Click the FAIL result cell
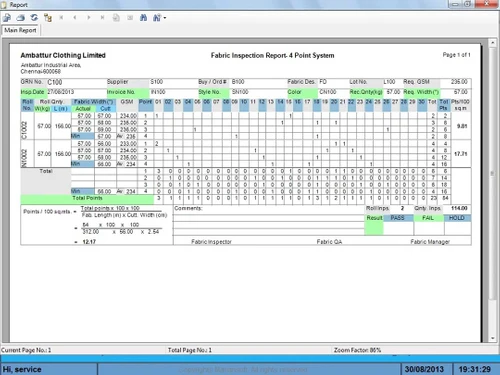The height and width of the screenshot is (375, 500). click(428, 218)
